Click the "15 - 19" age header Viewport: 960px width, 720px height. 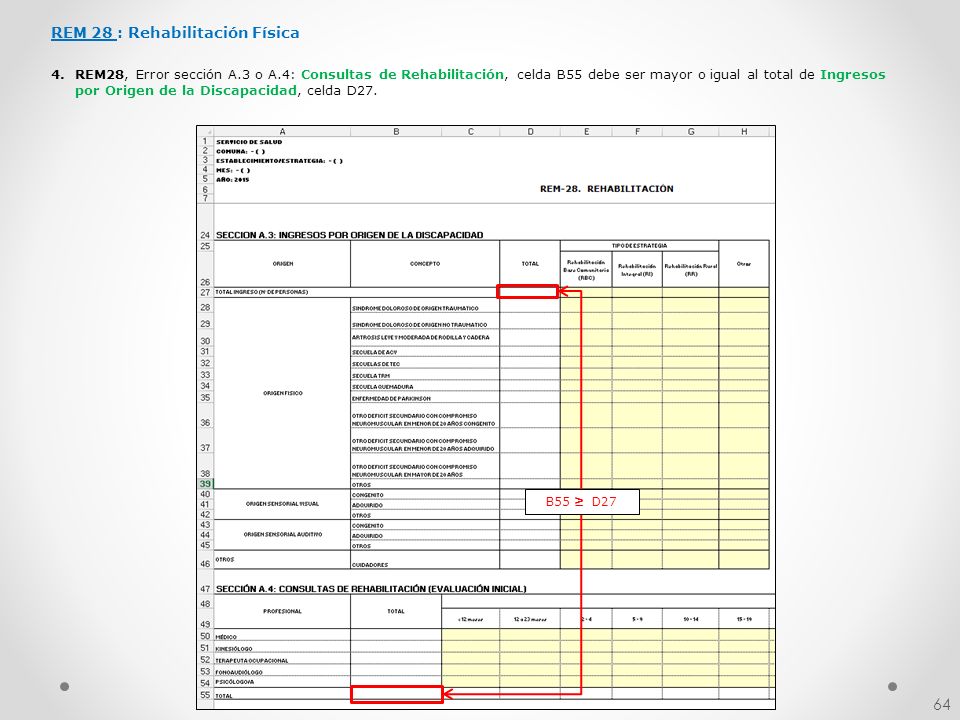click(x=744, y=620)
